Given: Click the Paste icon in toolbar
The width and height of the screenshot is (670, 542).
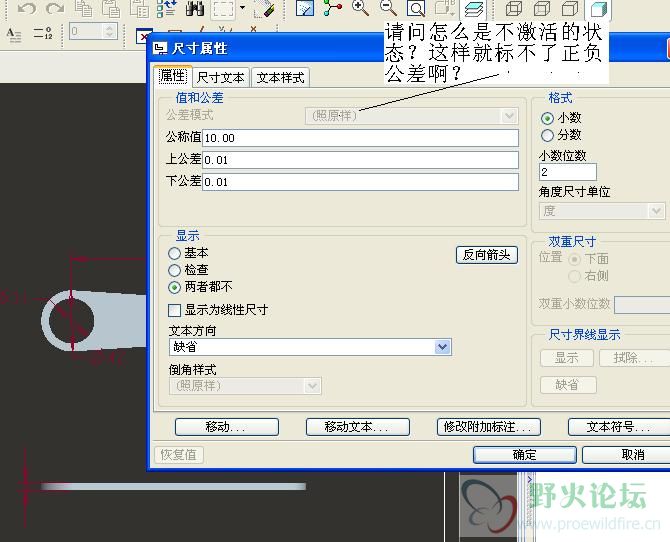Looking at the screenshot, I should pos(111,9).
